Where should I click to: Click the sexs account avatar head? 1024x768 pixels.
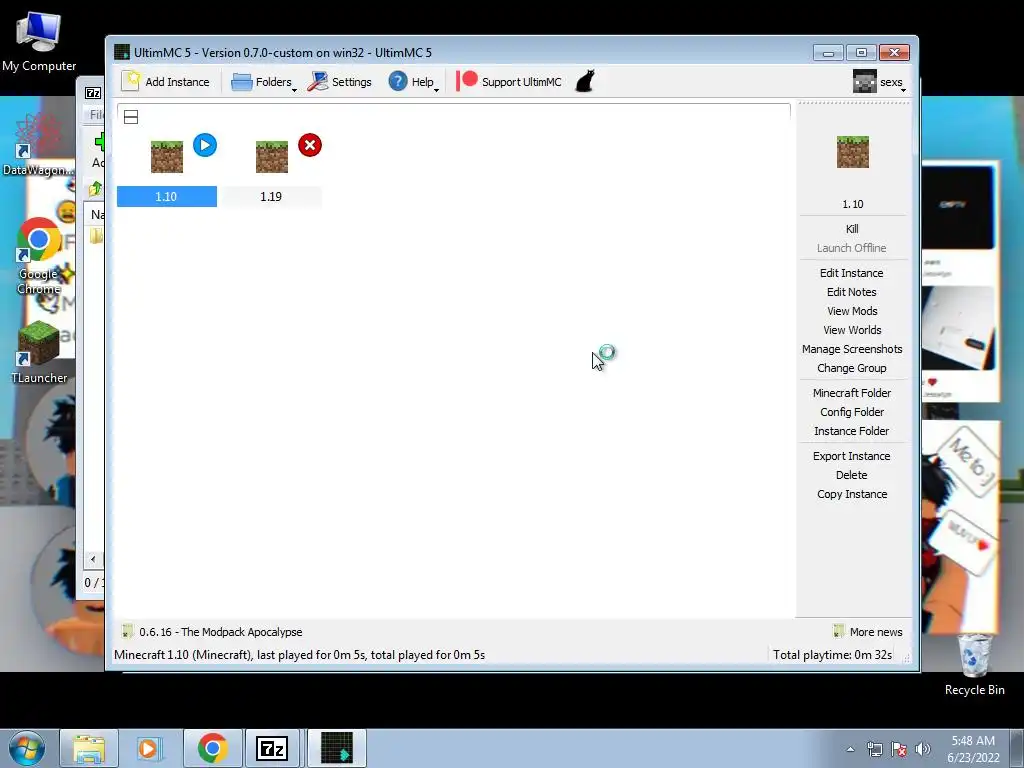(x=865, y=82)
